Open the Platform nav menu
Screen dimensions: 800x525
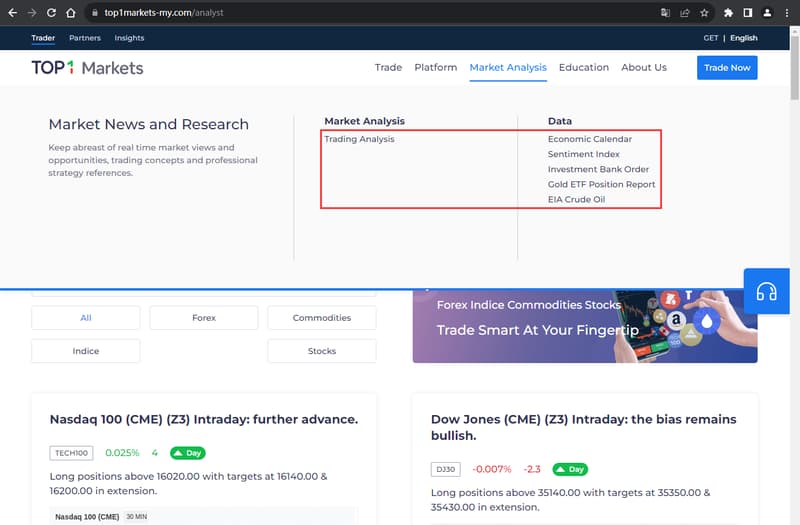pyautogui.click(x=436, y=67)
